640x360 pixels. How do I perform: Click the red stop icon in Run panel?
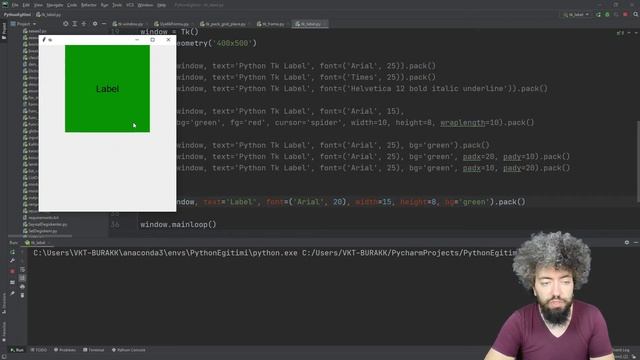(x=12, y=271)
